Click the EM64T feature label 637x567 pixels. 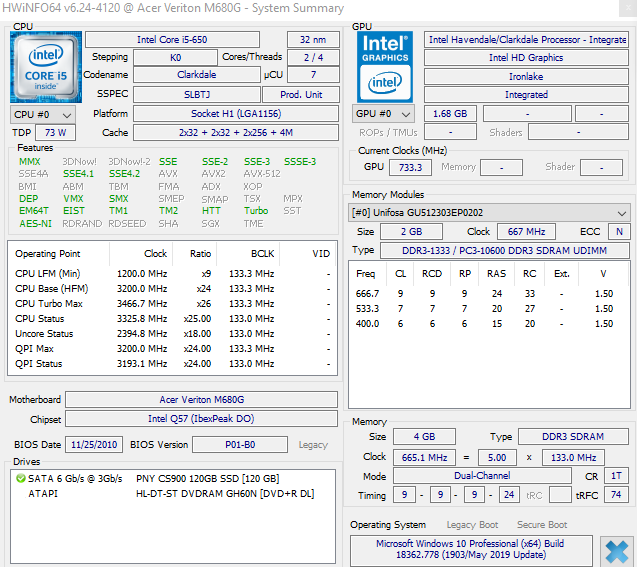click(x=34, y=211)
